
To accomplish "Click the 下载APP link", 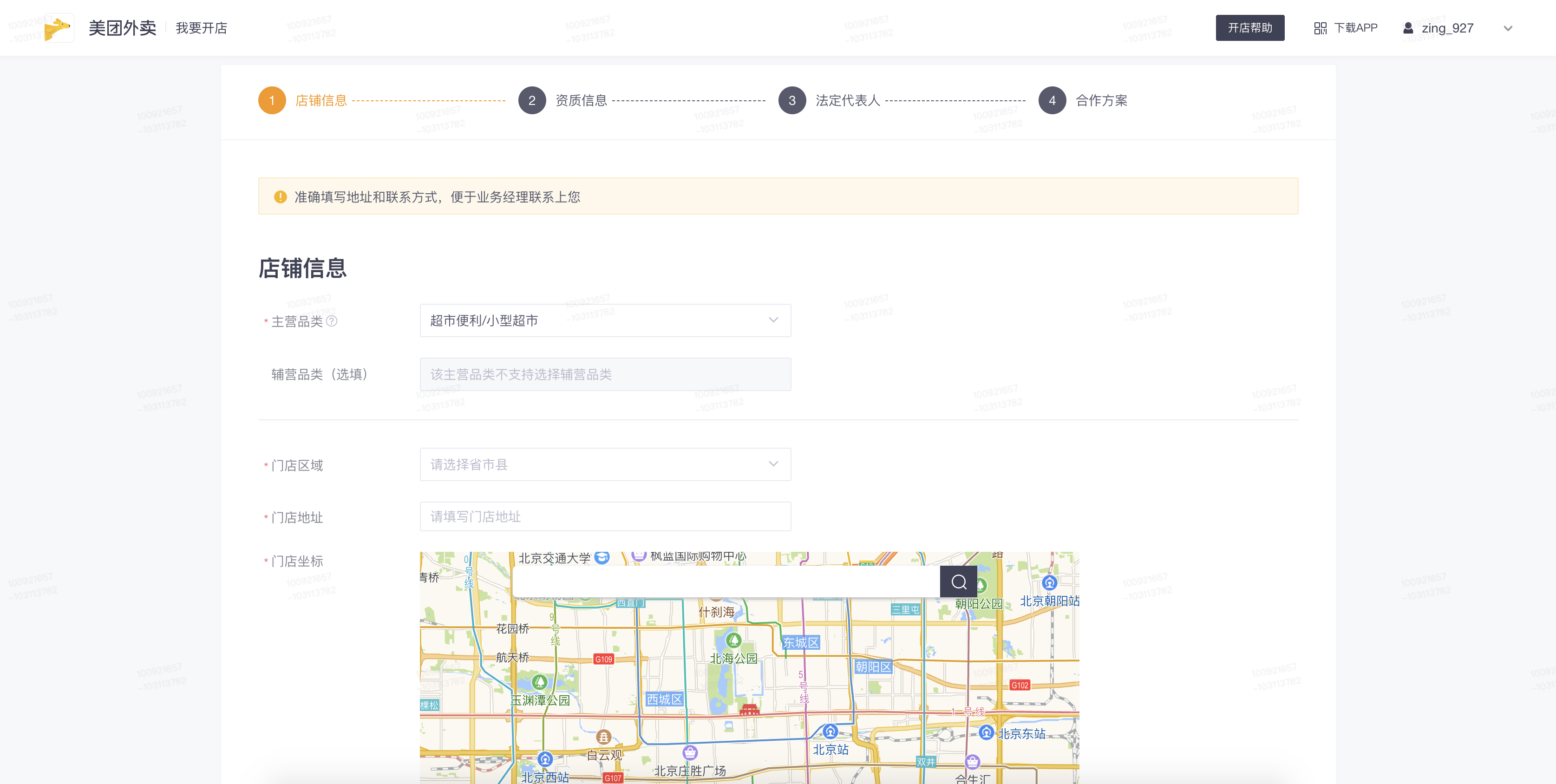I will click(1355, 28).
